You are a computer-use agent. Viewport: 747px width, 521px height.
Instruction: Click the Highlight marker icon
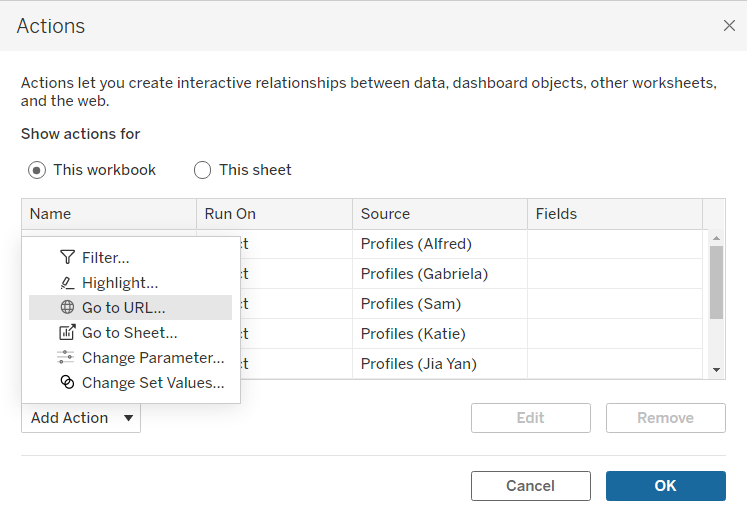pyautogui.click(x=67, y=283)
